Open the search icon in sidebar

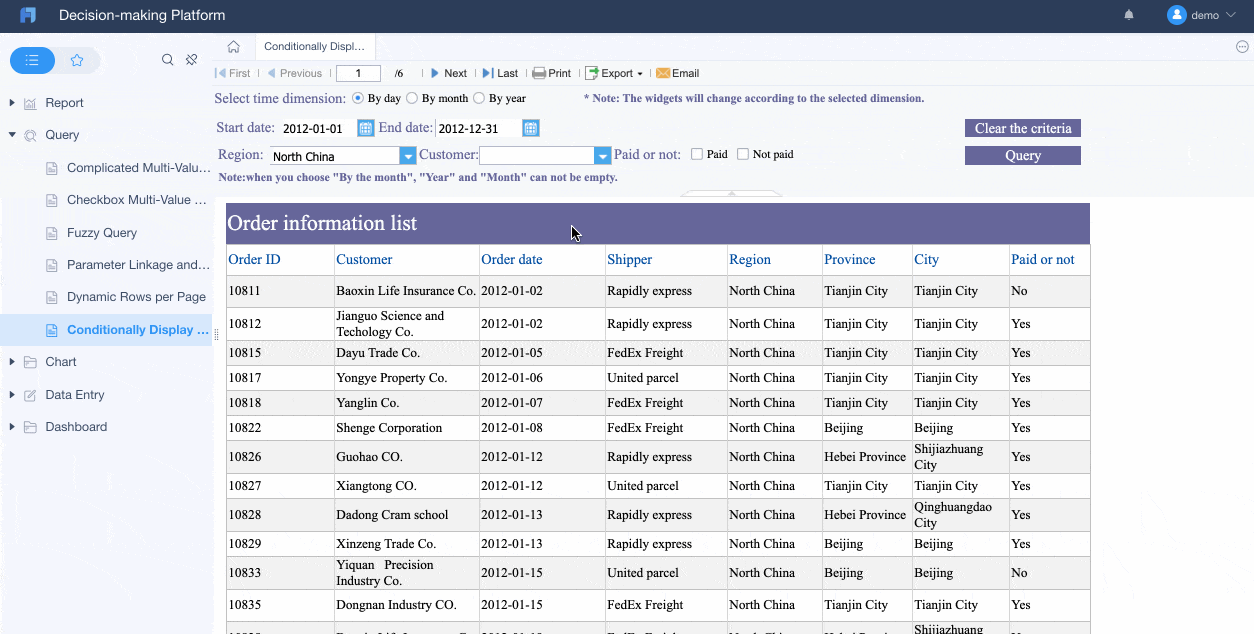(x=168, y=60)
